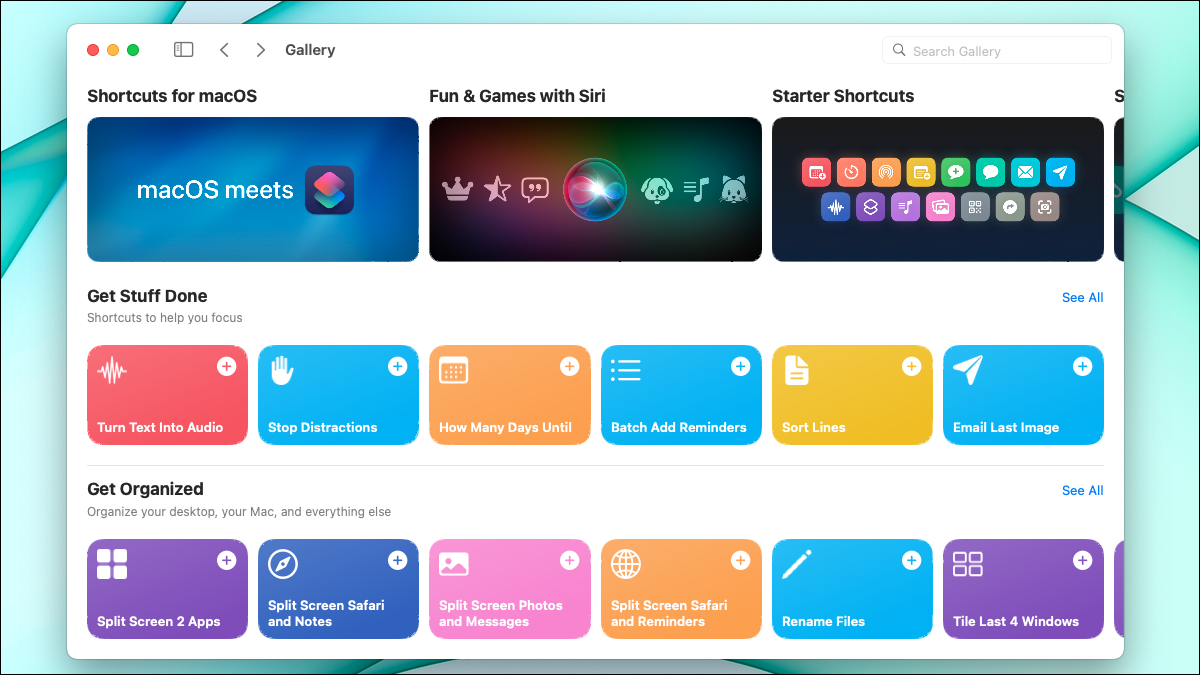Add Split Screen Safari and Notes shortcut
Image resolution: width=1200 pixels, height=675 pixels.
coord(398,561)
